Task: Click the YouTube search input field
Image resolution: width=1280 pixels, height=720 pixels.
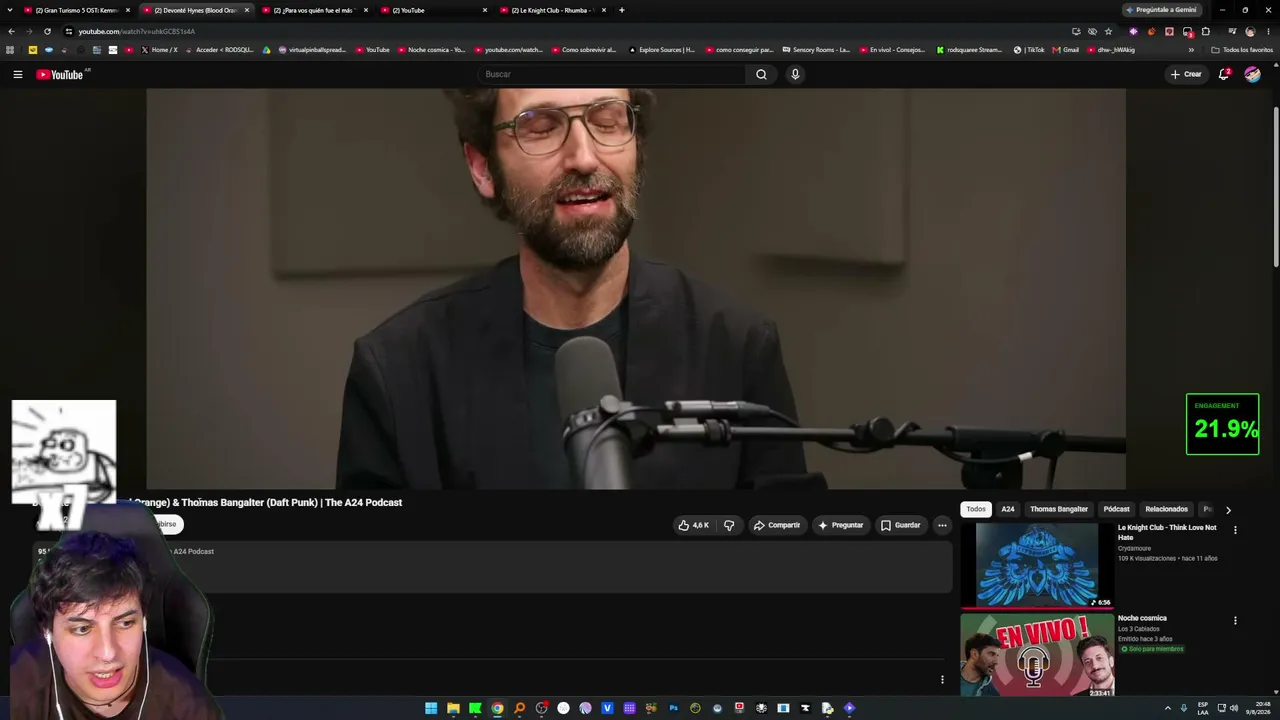Action: [612, 74]
